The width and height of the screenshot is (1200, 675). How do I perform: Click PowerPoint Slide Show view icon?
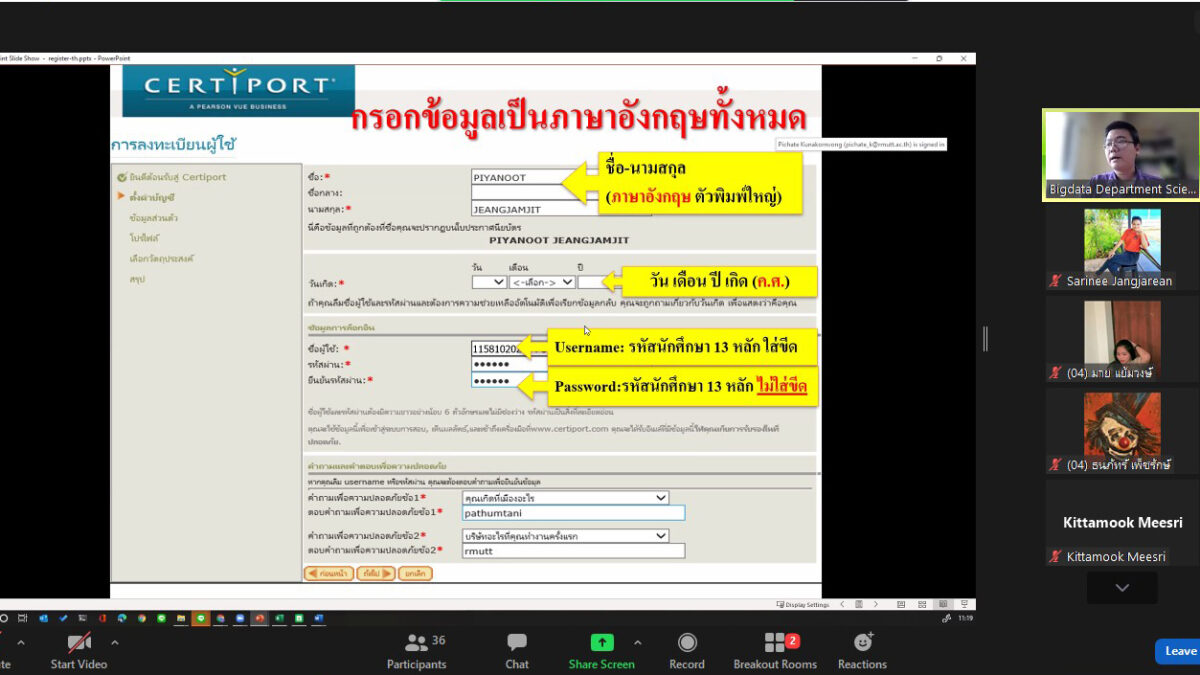tap(964, 604)
